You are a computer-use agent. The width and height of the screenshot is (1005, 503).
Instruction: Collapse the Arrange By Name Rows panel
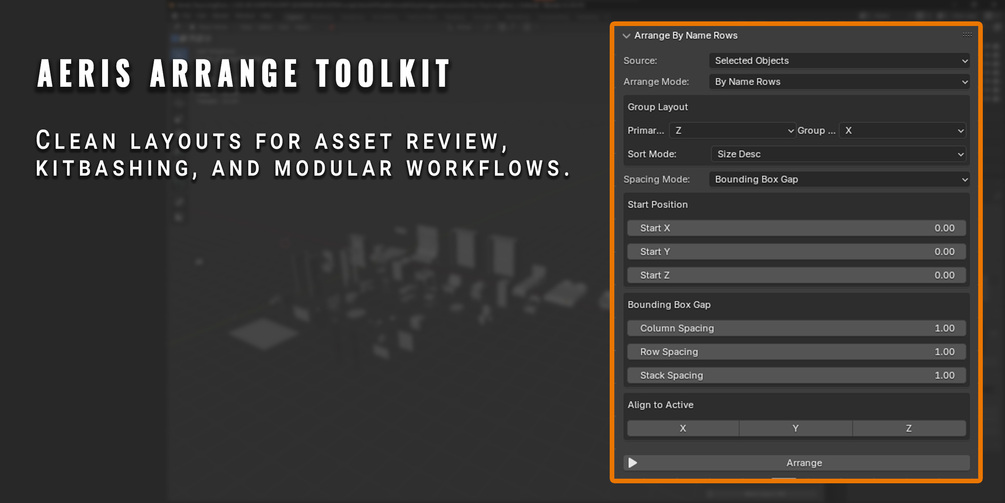626,36
